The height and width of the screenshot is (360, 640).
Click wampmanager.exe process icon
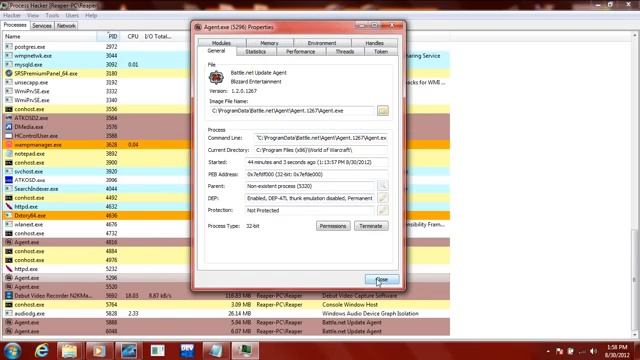[9, 144]
